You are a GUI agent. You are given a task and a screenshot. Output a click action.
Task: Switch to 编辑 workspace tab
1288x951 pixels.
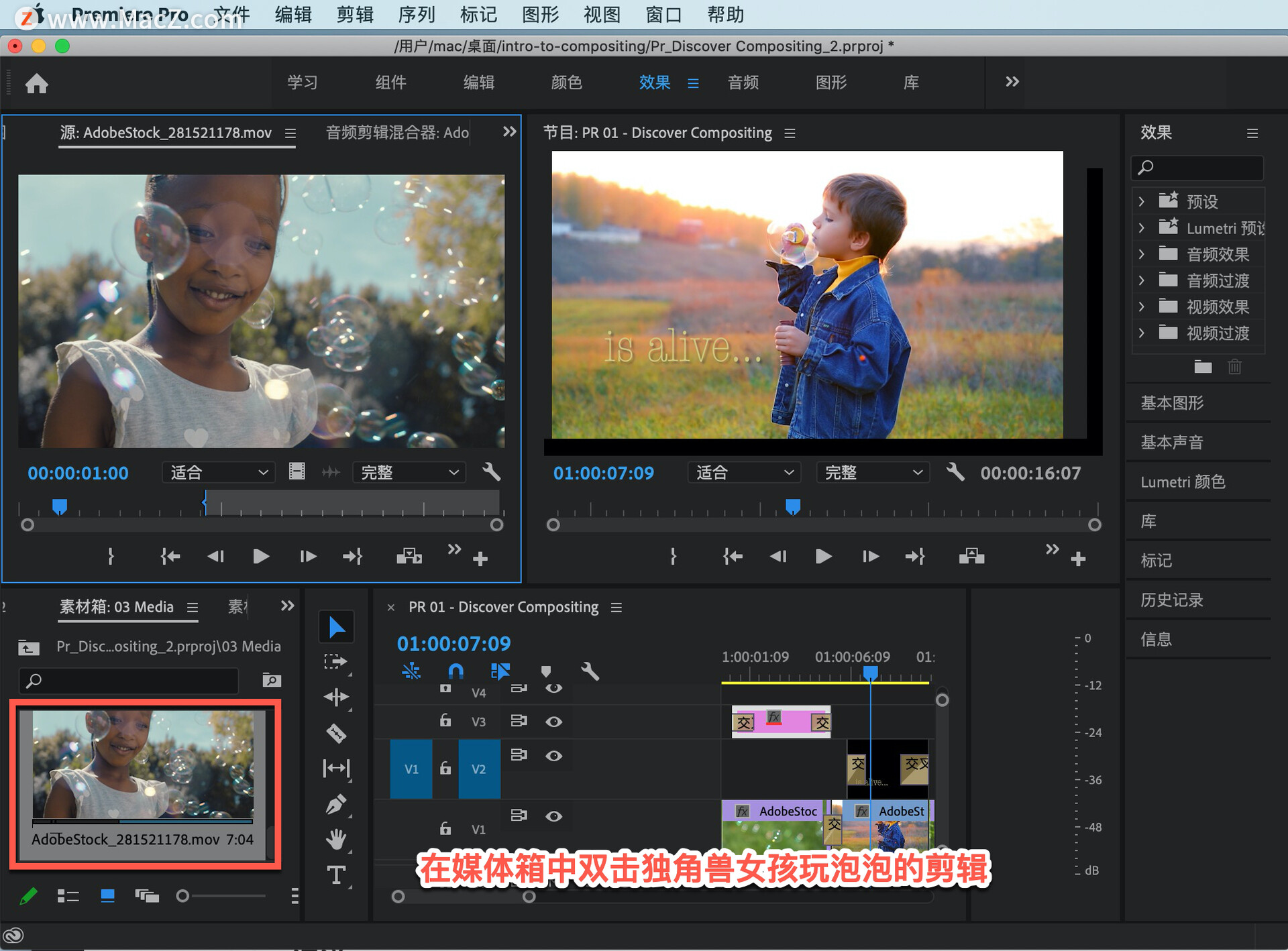tap(479, 82)
